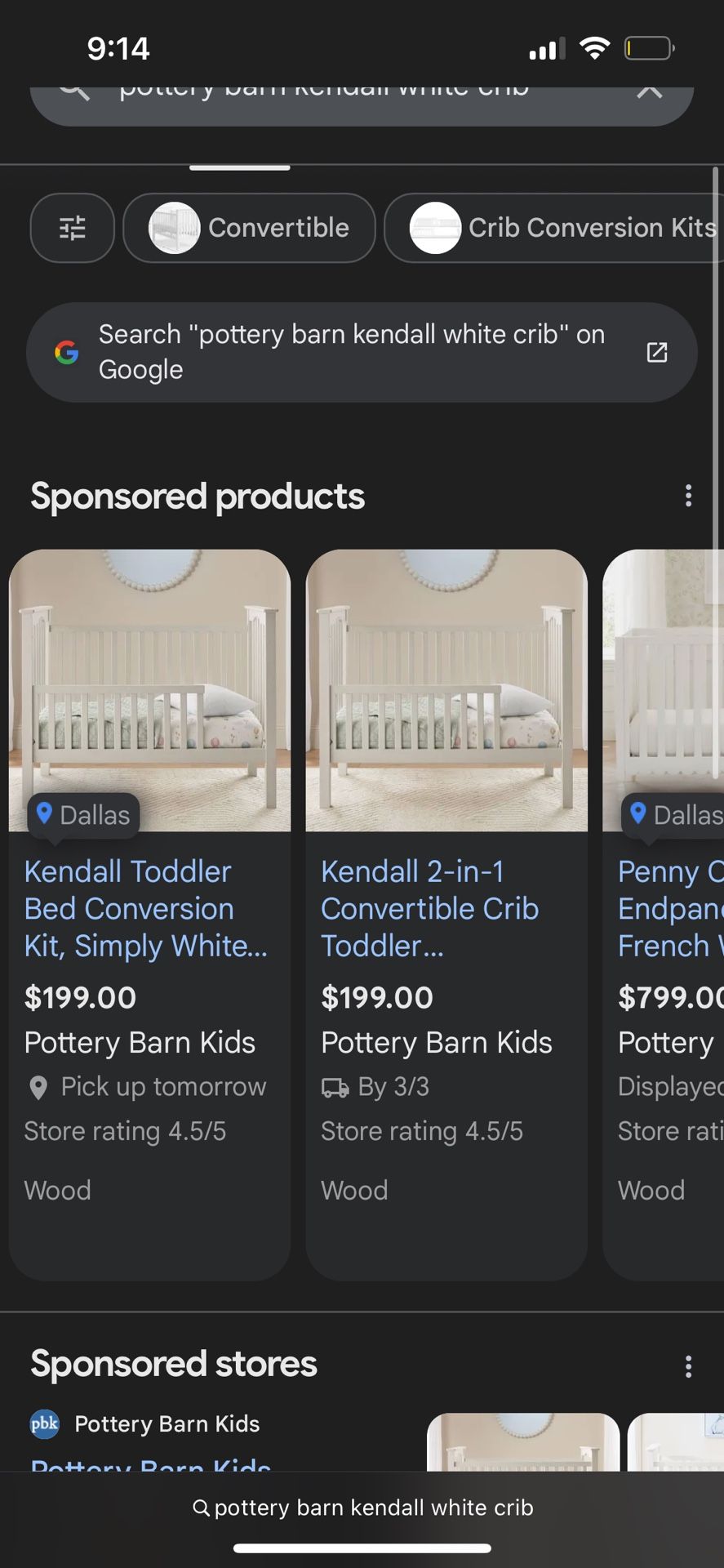
Task: Select the Convertible filter chip
Action: tap(249, 228)
